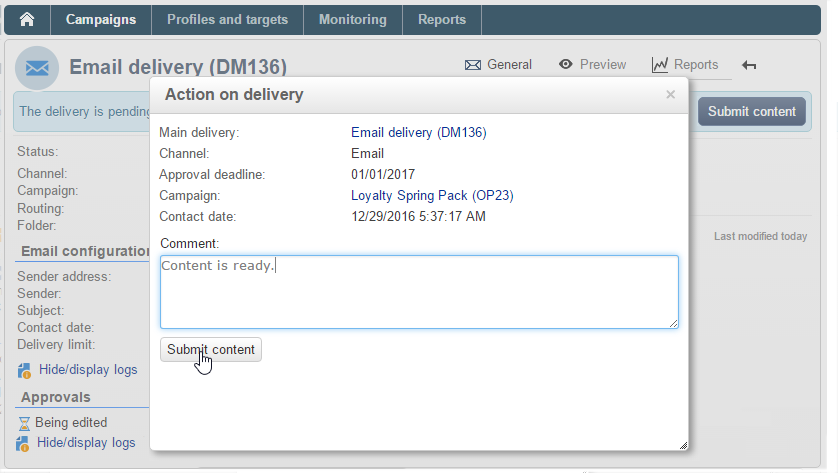Click inside the Comment text area
This screenshot has height=473, width=838.
[x=420, y=292]
